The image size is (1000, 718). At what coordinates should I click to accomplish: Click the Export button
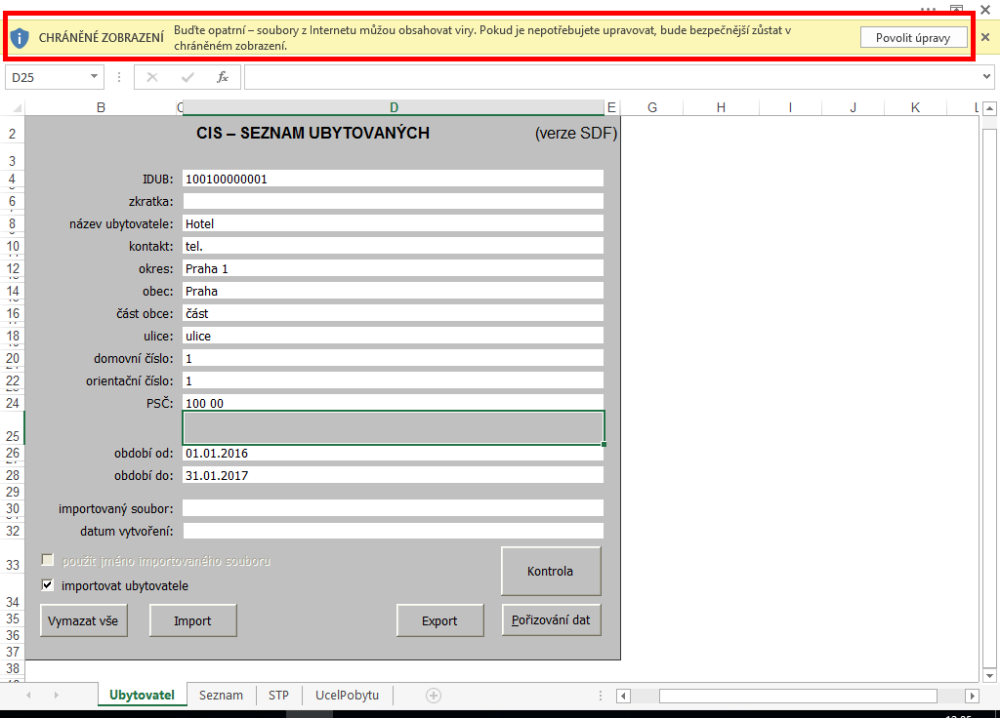pos(439,621)
